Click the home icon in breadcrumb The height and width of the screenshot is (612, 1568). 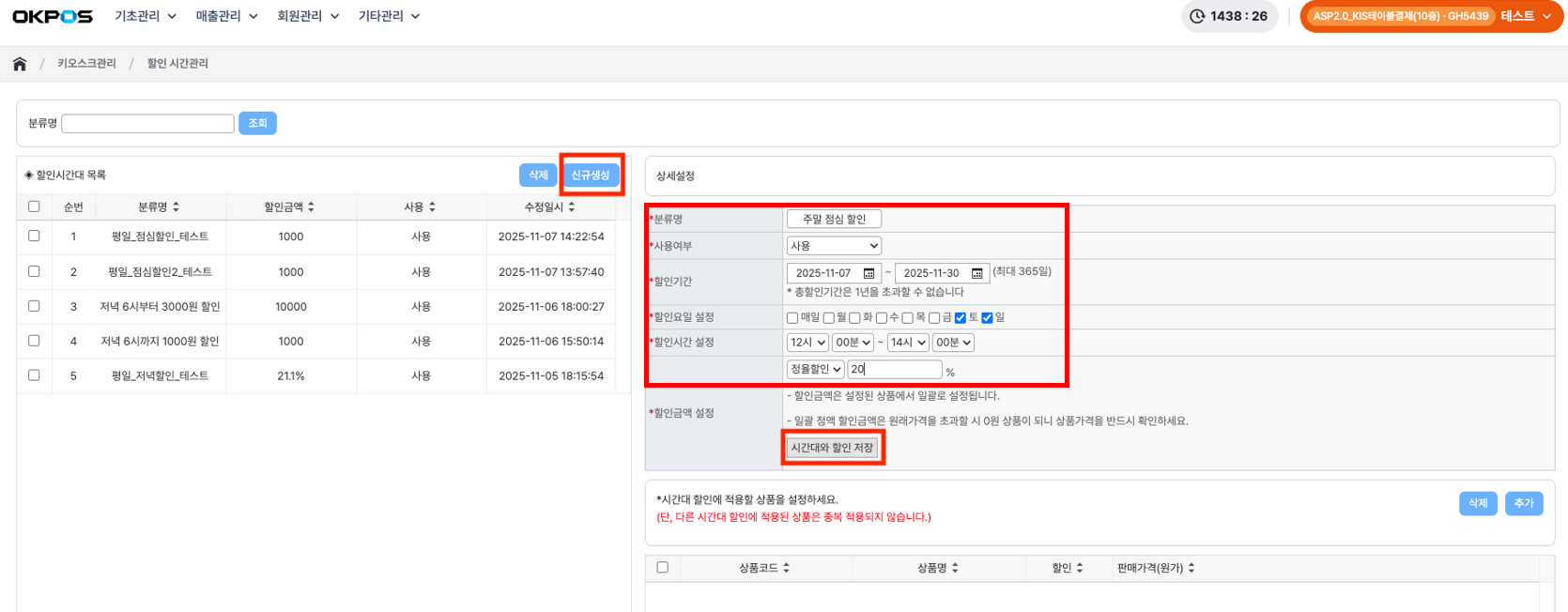(x=20, y=64)
